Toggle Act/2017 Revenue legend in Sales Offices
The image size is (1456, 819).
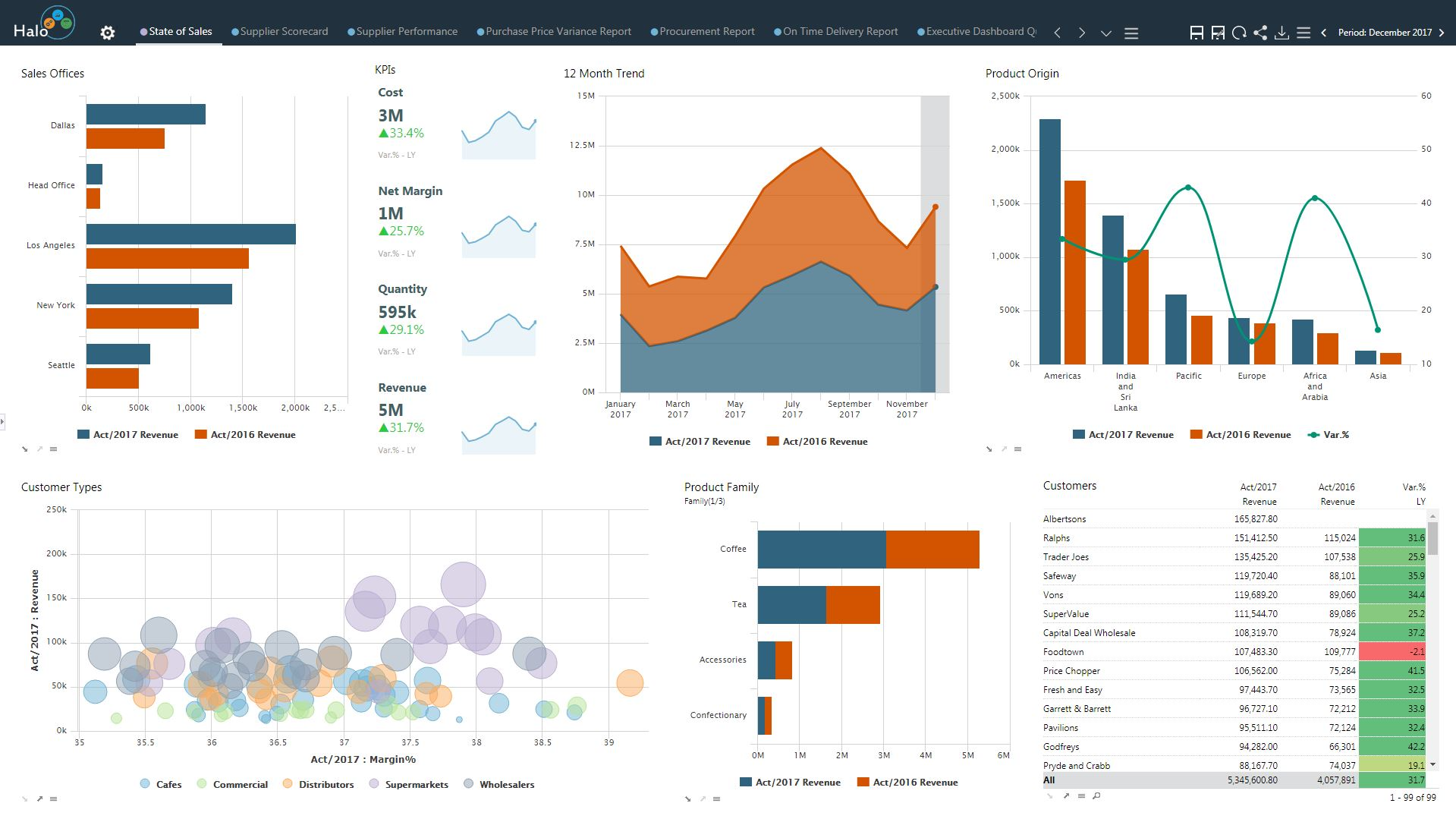click(128, 435)
